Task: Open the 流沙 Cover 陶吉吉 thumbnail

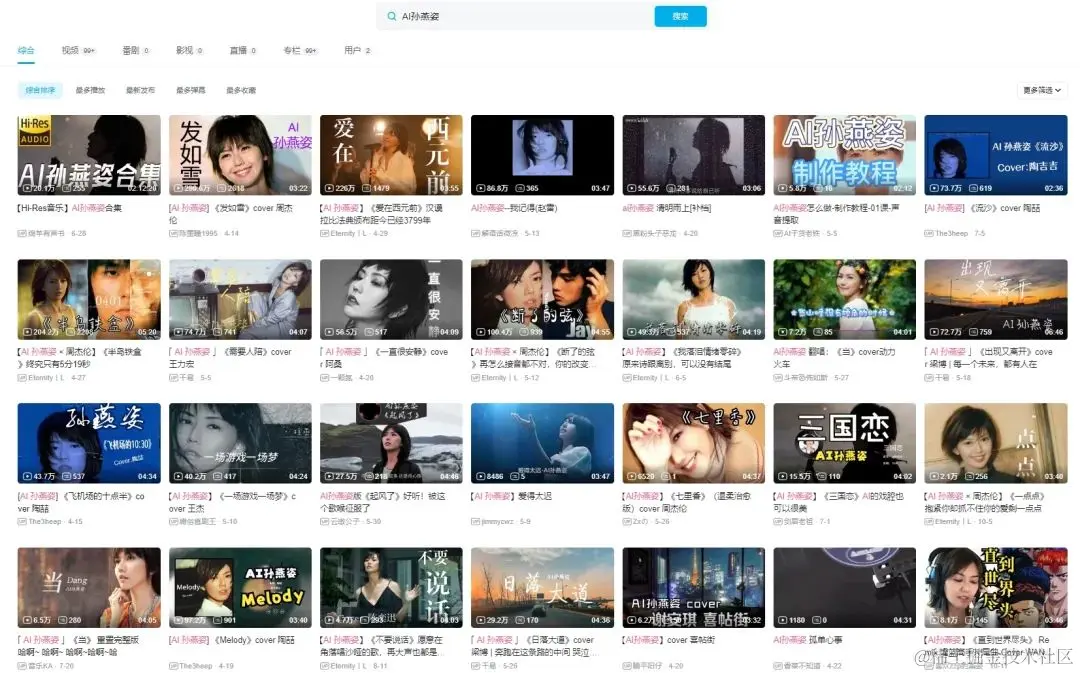Action: 996,155
